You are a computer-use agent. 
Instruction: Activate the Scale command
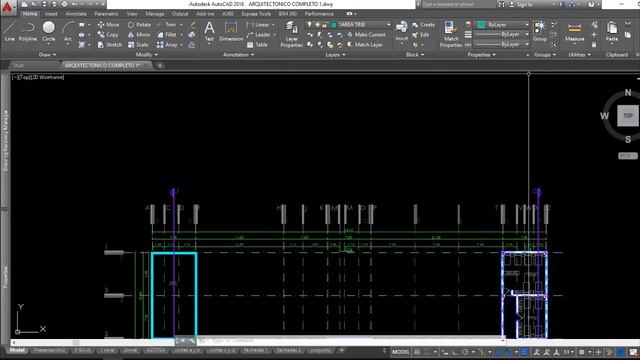(x=138, y=44)
